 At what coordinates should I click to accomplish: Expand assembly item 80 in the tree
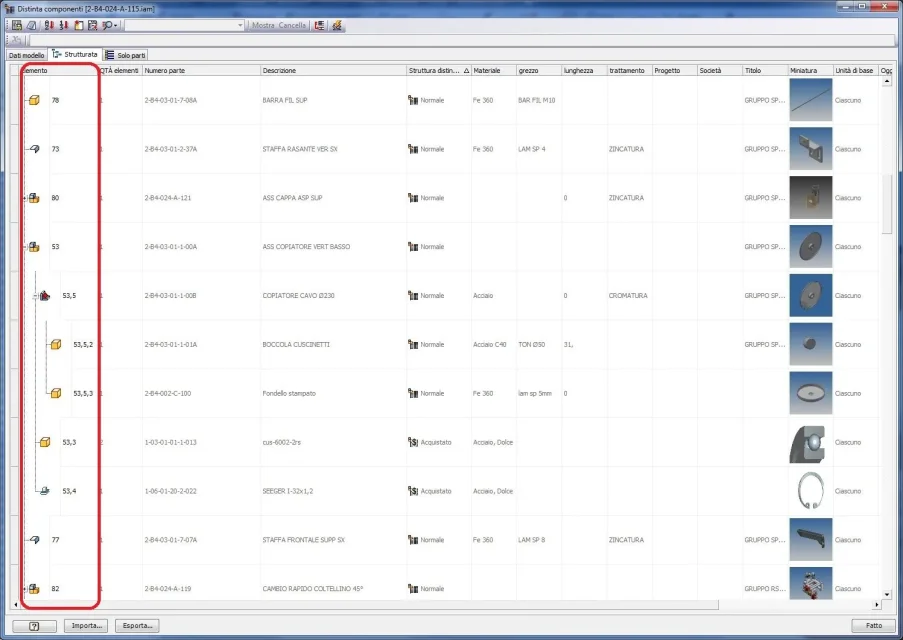click(x=24, y=199)
